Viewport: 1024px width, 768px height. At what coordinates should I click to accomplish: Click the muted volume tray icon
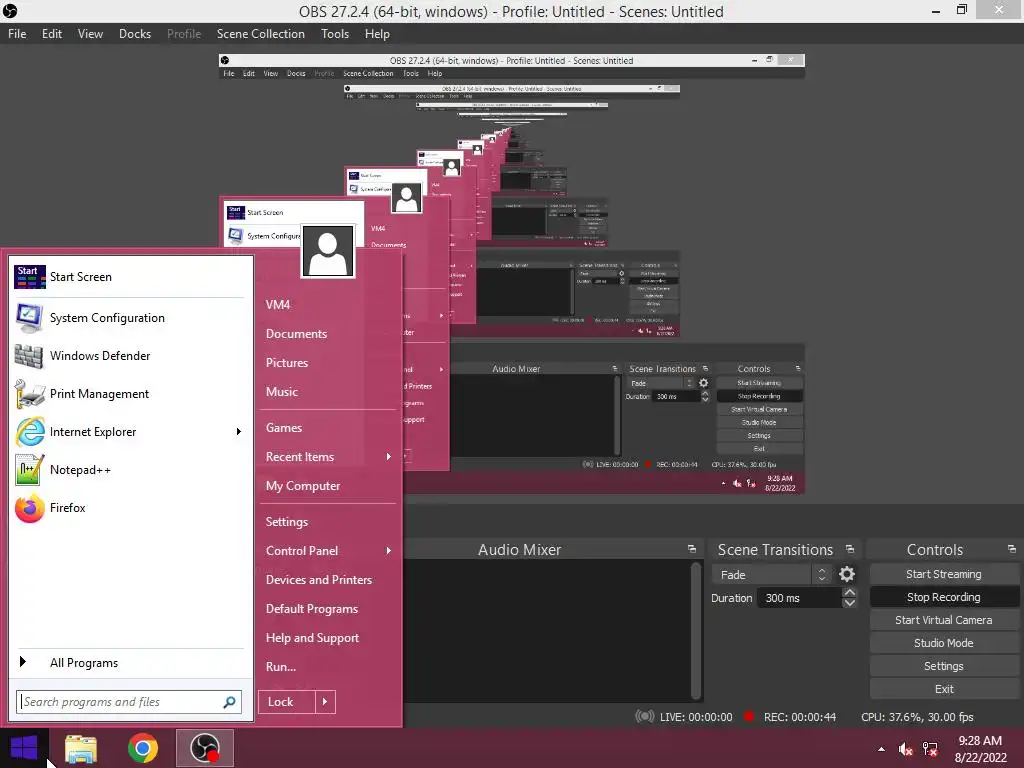click(x=905, y=749)
